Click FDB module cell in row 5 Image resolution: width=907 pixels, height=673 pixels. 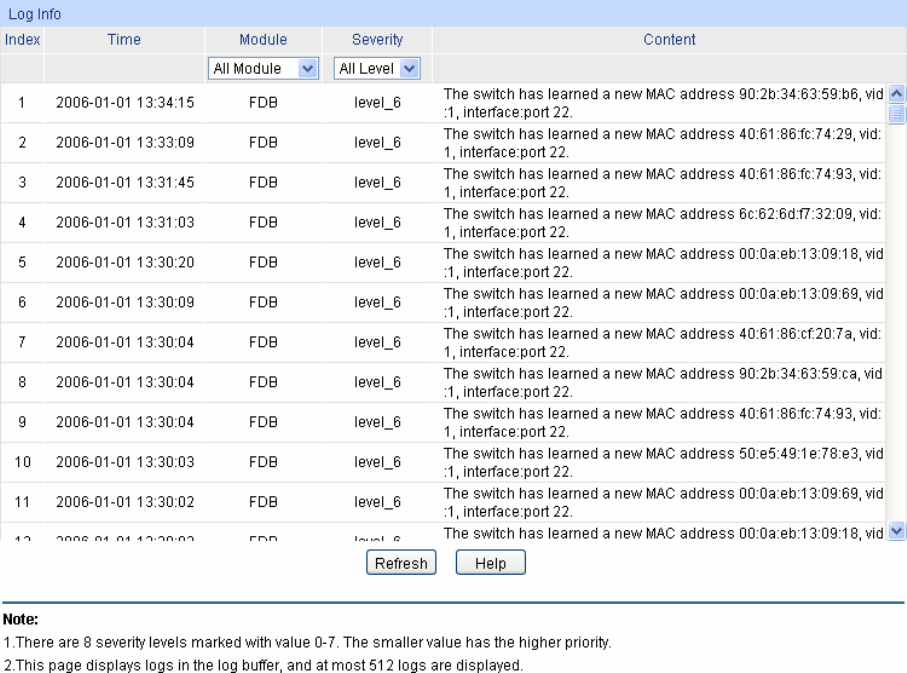coord(263,262)
